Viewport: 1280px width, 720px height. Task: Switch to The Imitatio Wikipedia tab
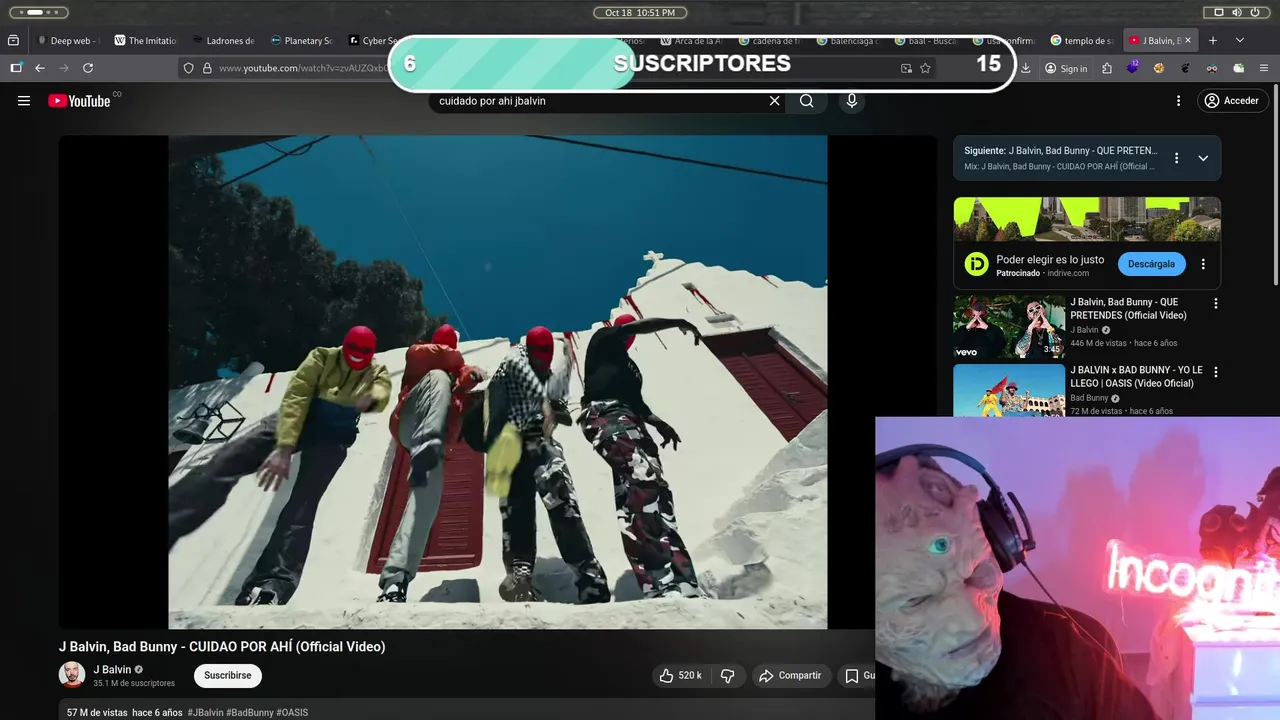tap(144, 41)
